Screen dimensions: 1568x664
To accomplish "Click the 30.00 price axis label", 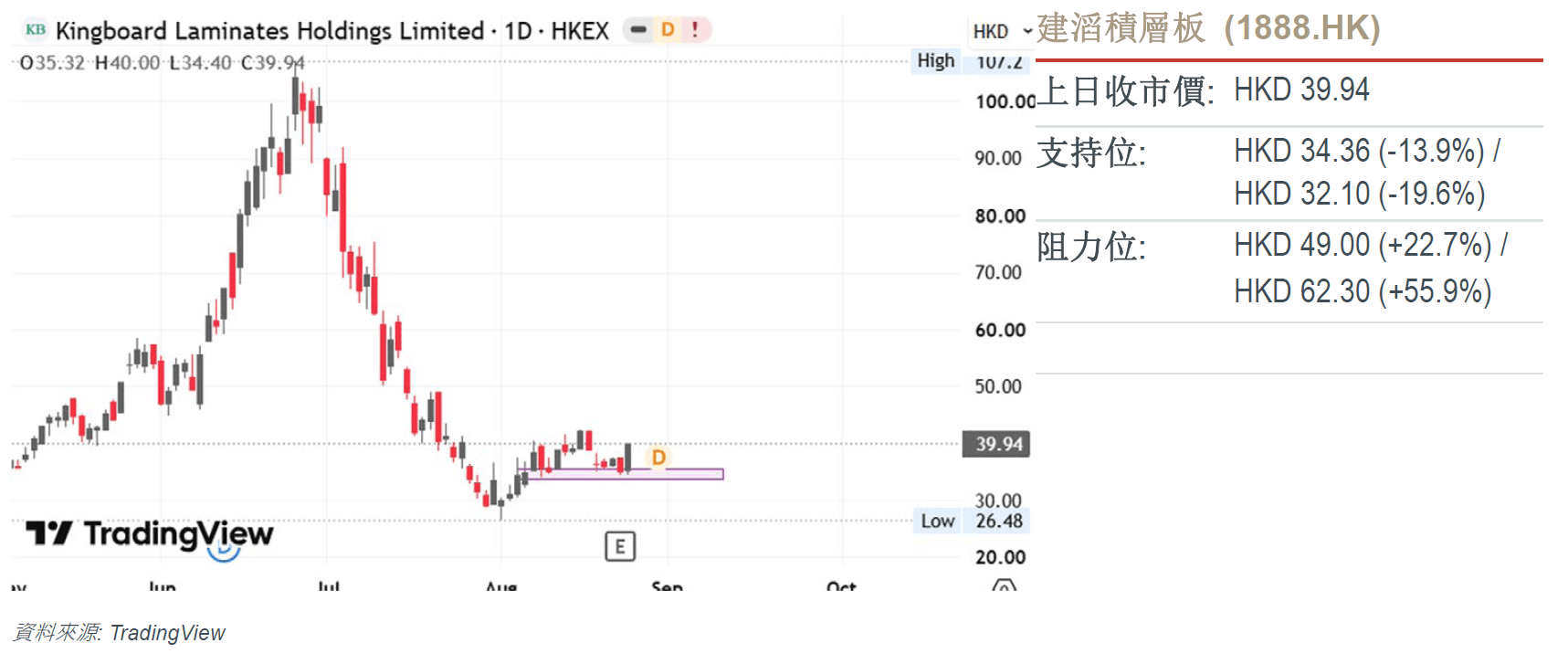I will (998, 501).
